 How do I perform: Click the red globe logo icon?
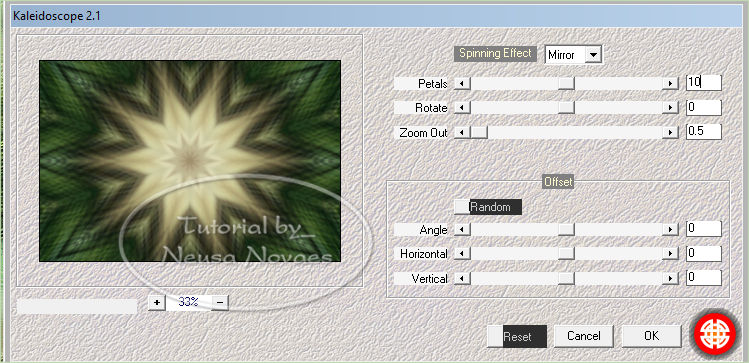click(715, 335)
